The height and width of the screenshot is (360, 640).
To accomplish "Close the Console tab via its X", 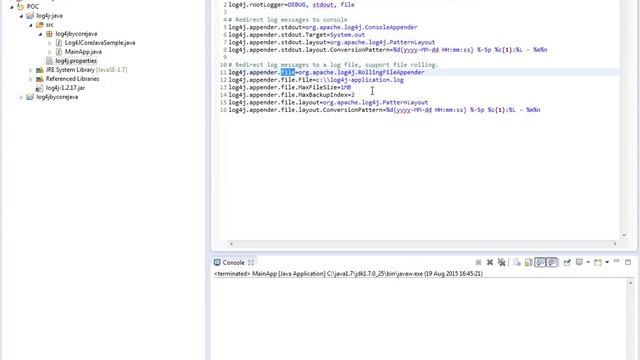I will pyautogui.click(x=251, y=262).
